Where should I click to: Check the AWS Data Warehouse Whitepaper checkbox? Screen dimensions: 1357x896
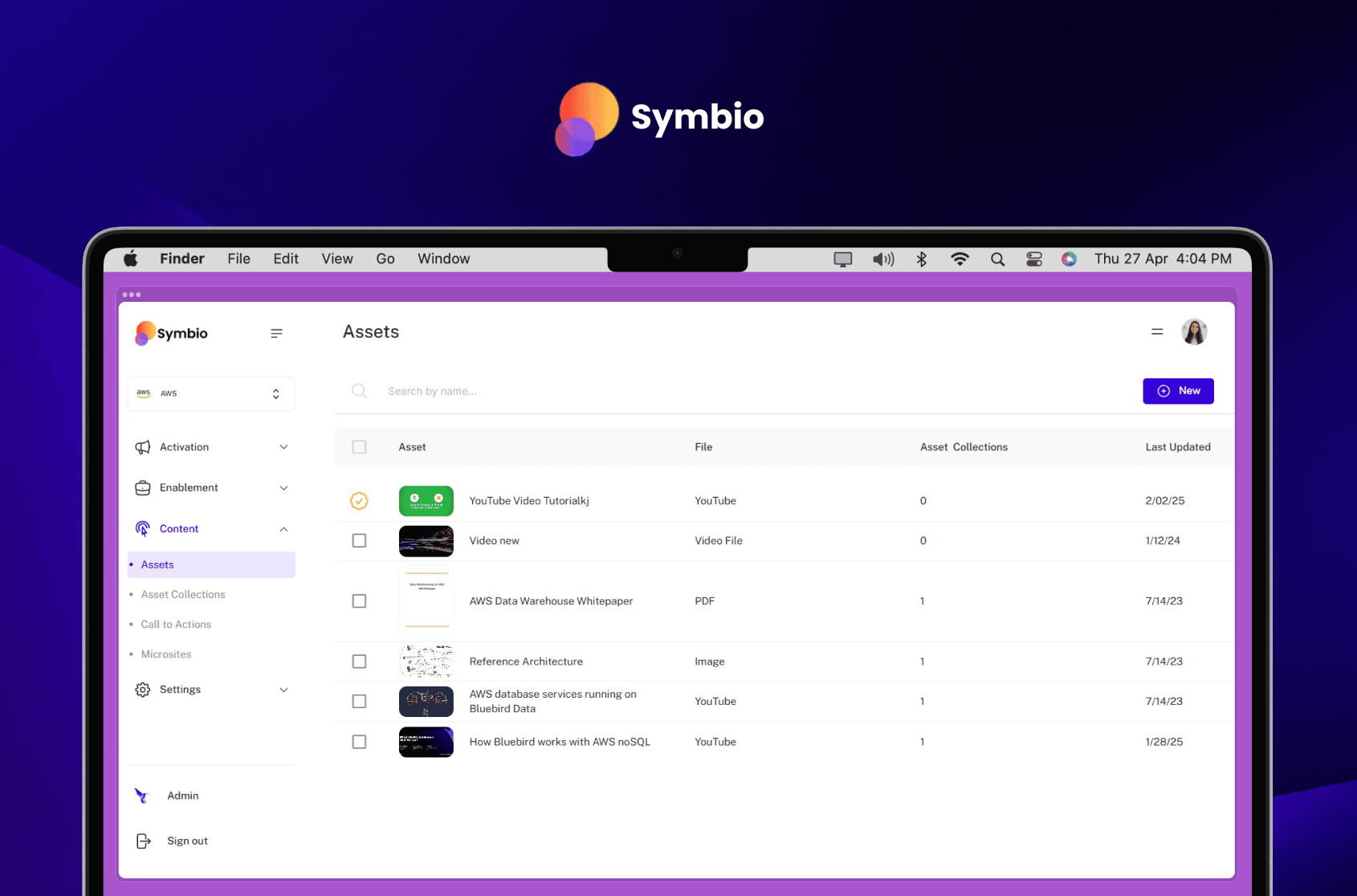point(359,601)
